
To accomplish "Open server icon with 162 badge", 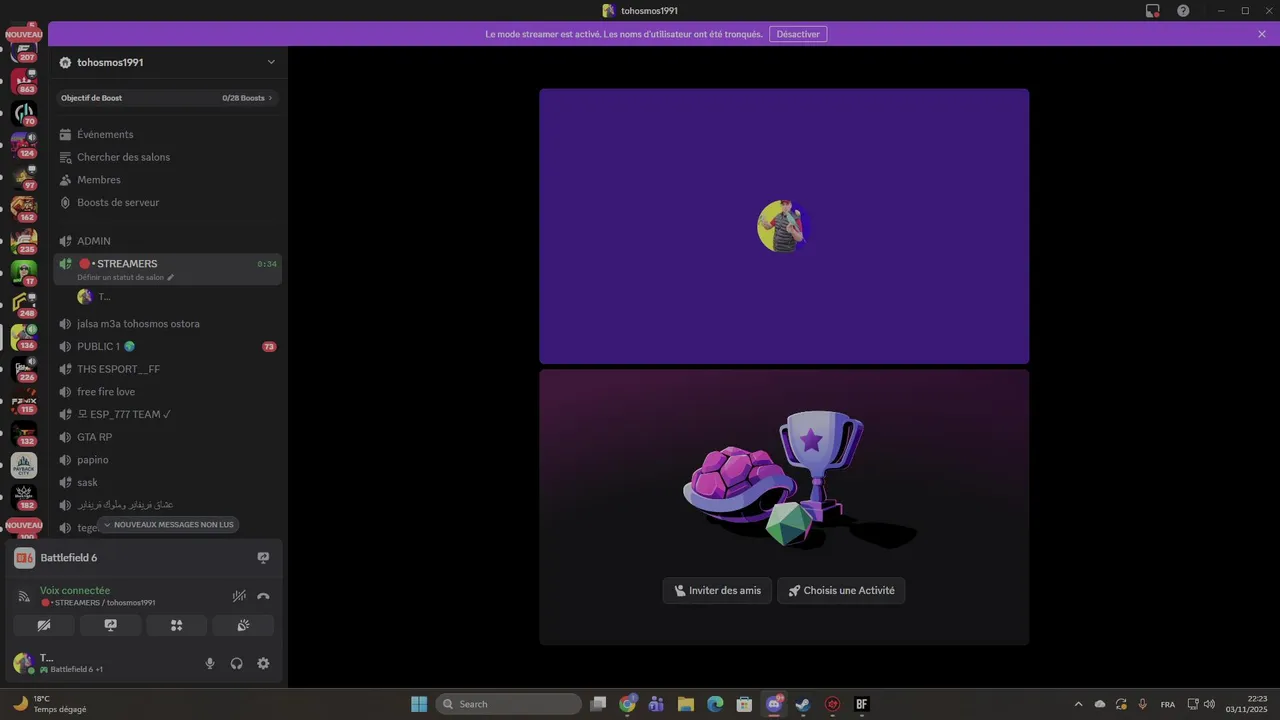I will [24, 209].
